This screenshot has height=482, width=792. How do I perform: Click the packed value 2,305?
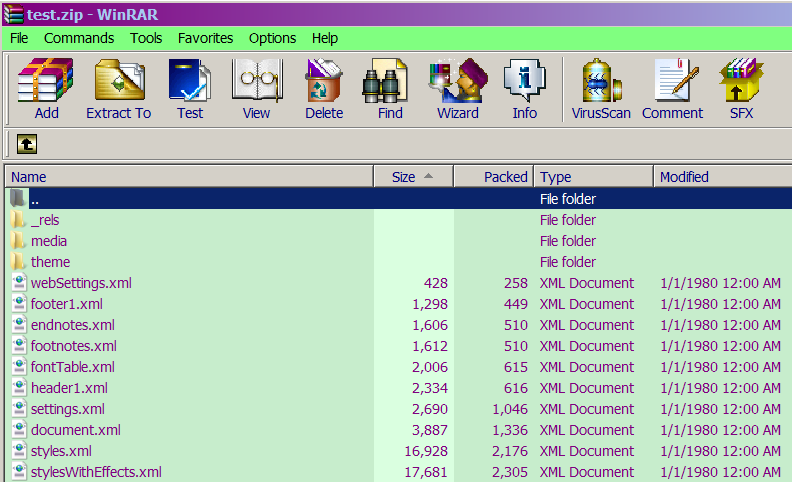coord(510,472)
